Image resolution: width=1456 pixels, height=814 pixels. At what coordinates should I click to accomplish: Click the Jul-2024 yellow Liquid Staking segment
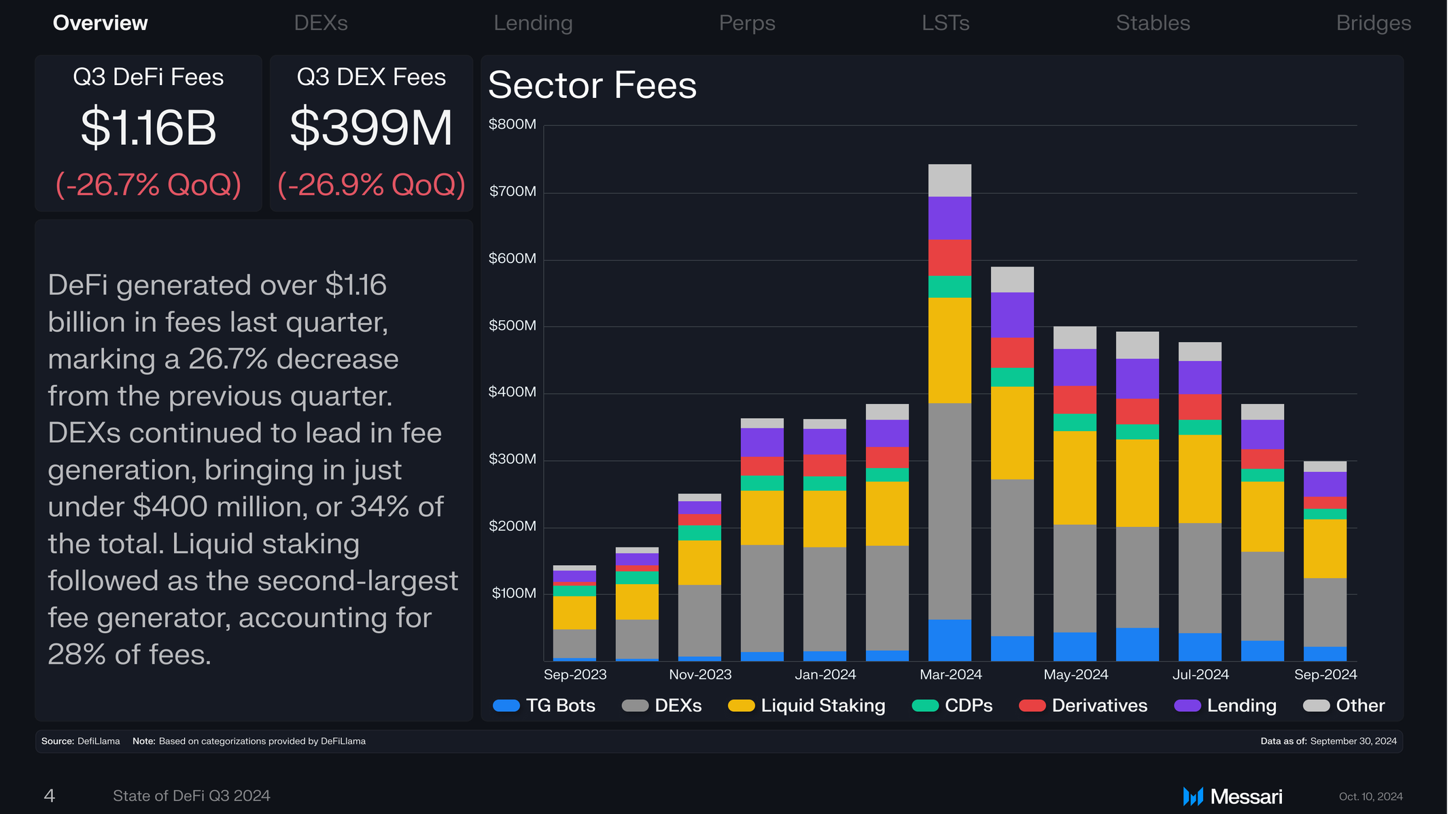[1200, 479]
